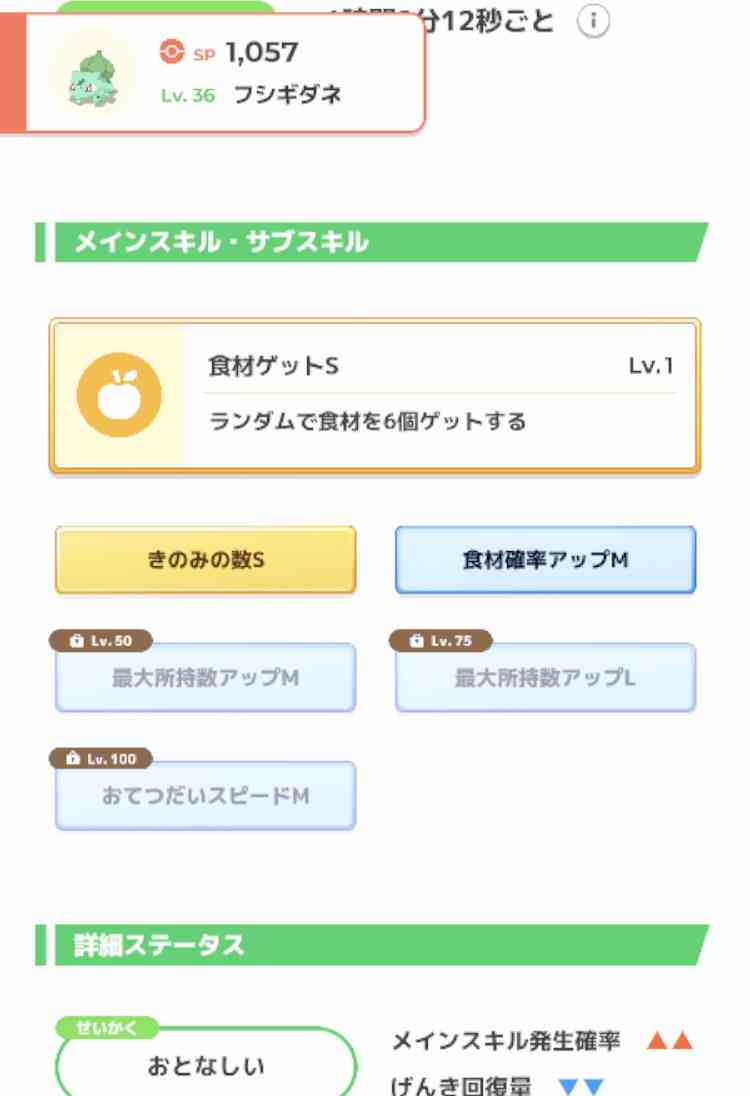Open the 食材ゲットS main skill card
750x1096 pixels.
(x=375, y=396)
